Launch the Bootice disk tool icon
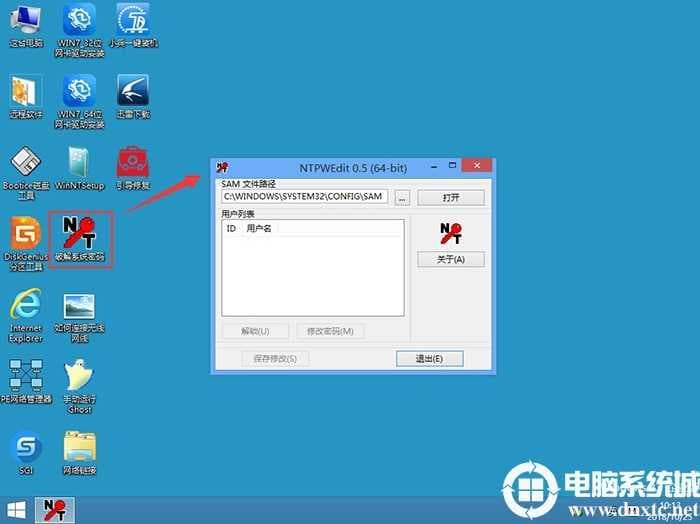Image resolution: width=700 pixels, height=524 pixels. pos(25,163)
